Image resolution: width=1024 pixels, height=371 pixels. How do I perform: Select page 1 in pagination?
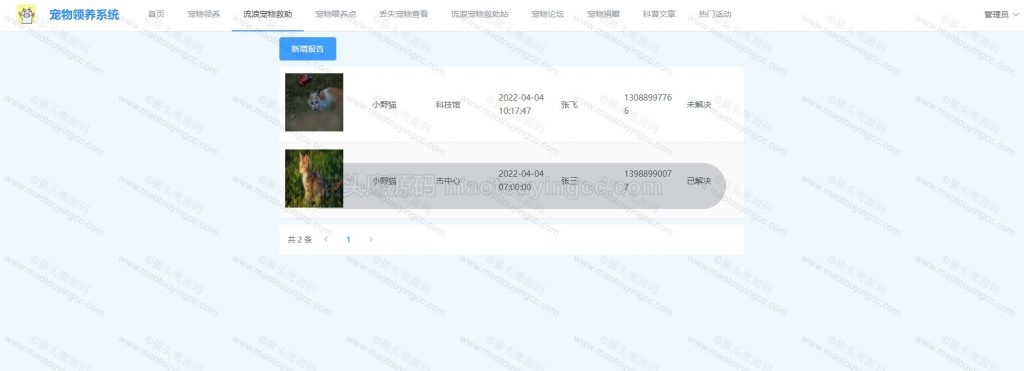tap(348, 240)
